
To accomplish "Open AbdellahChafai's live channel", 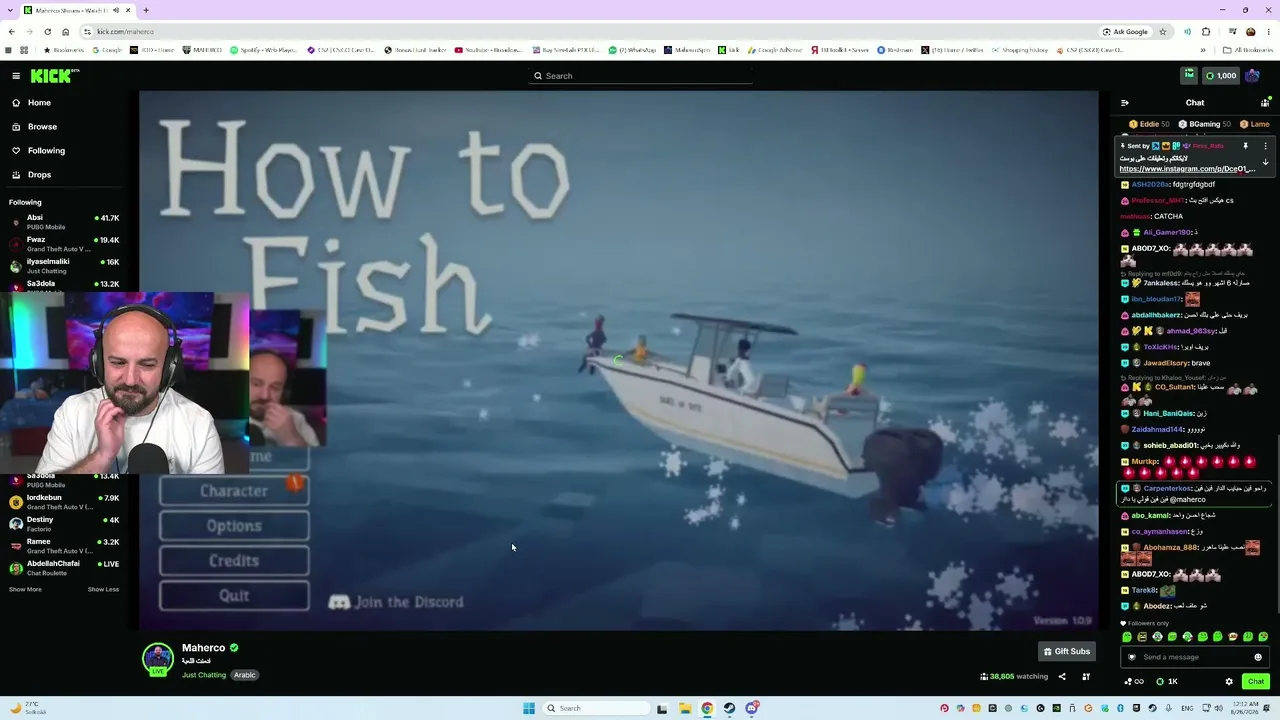I will [x=65, y=568].
